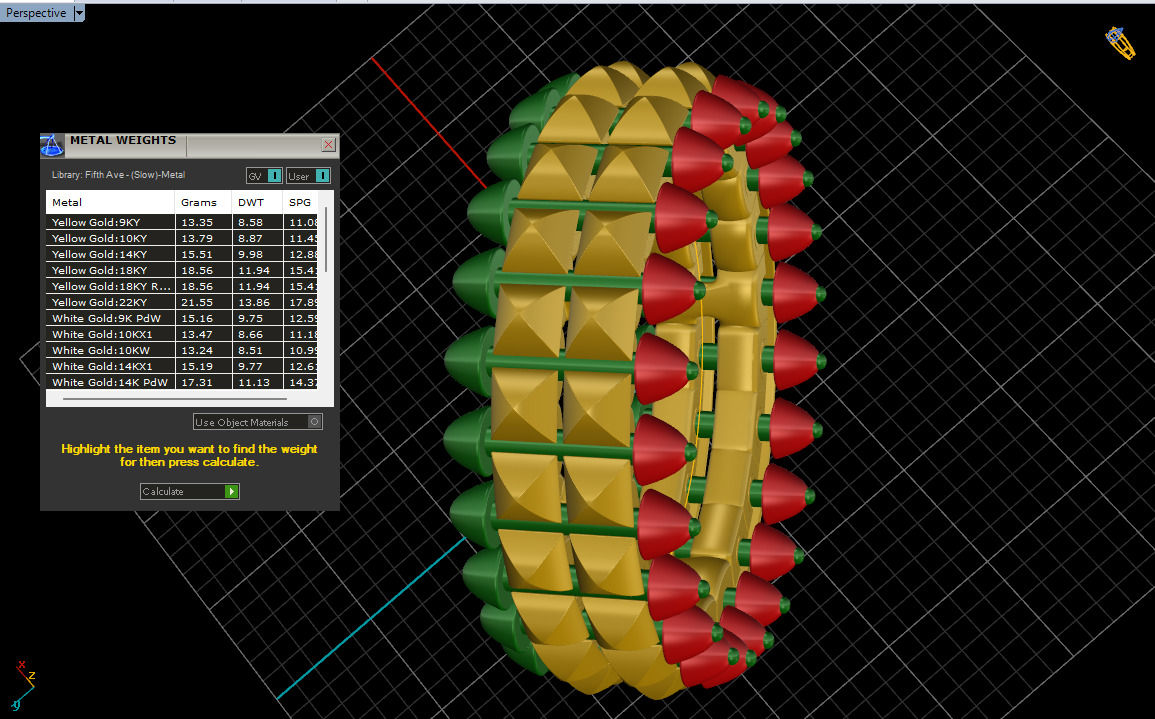
Task: Toggle Use Object Materials option
Action: pos(258,422)
